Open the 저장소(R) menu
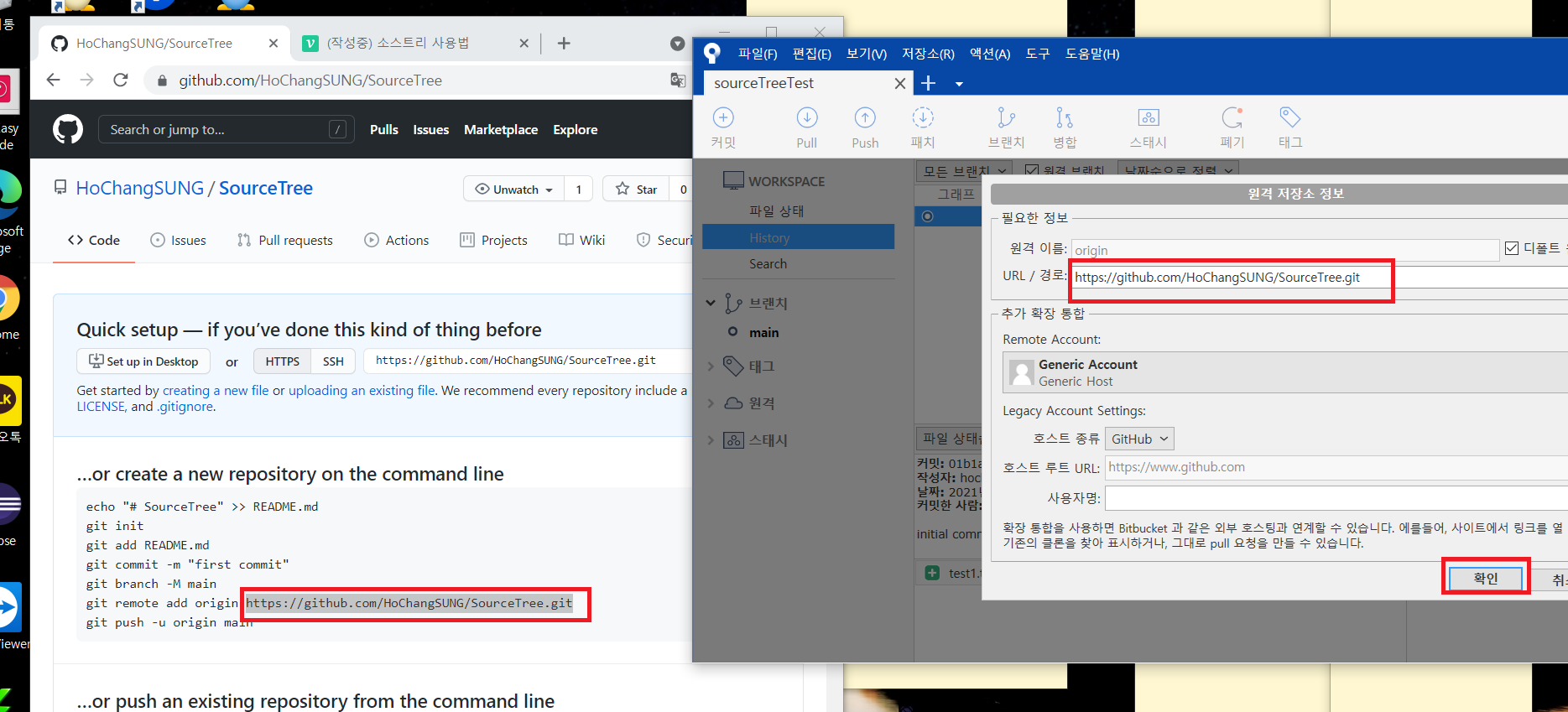1568x712 pixels. pos(928,54)
